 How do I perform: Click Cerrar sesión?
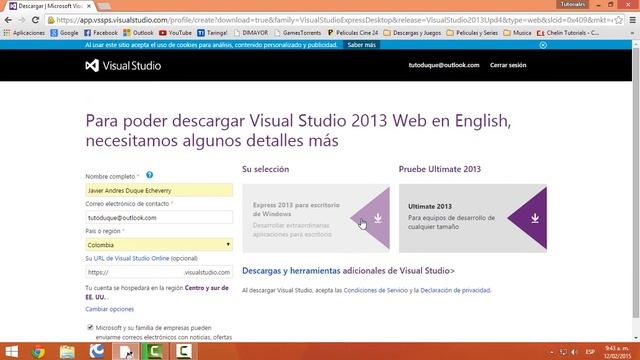point(508,65)
